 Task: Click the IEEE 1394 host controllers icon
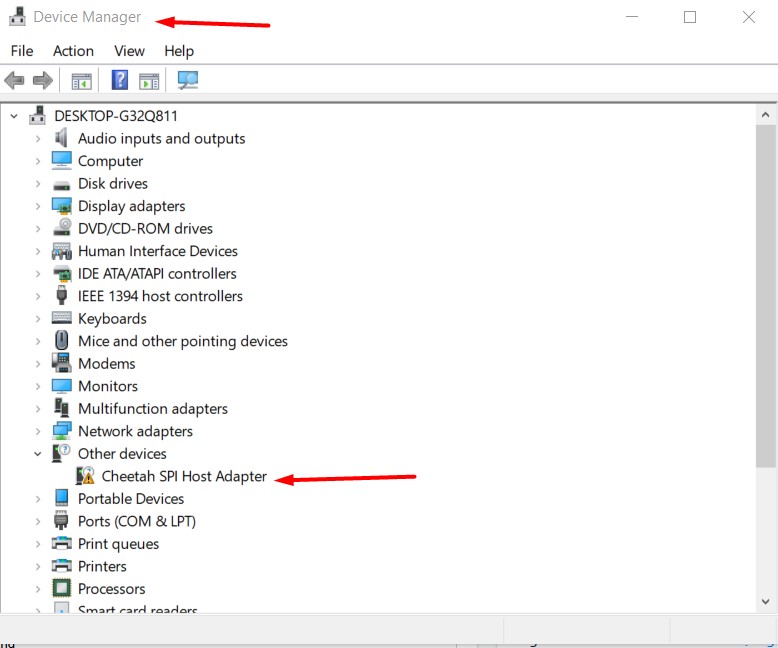[62, 295]
